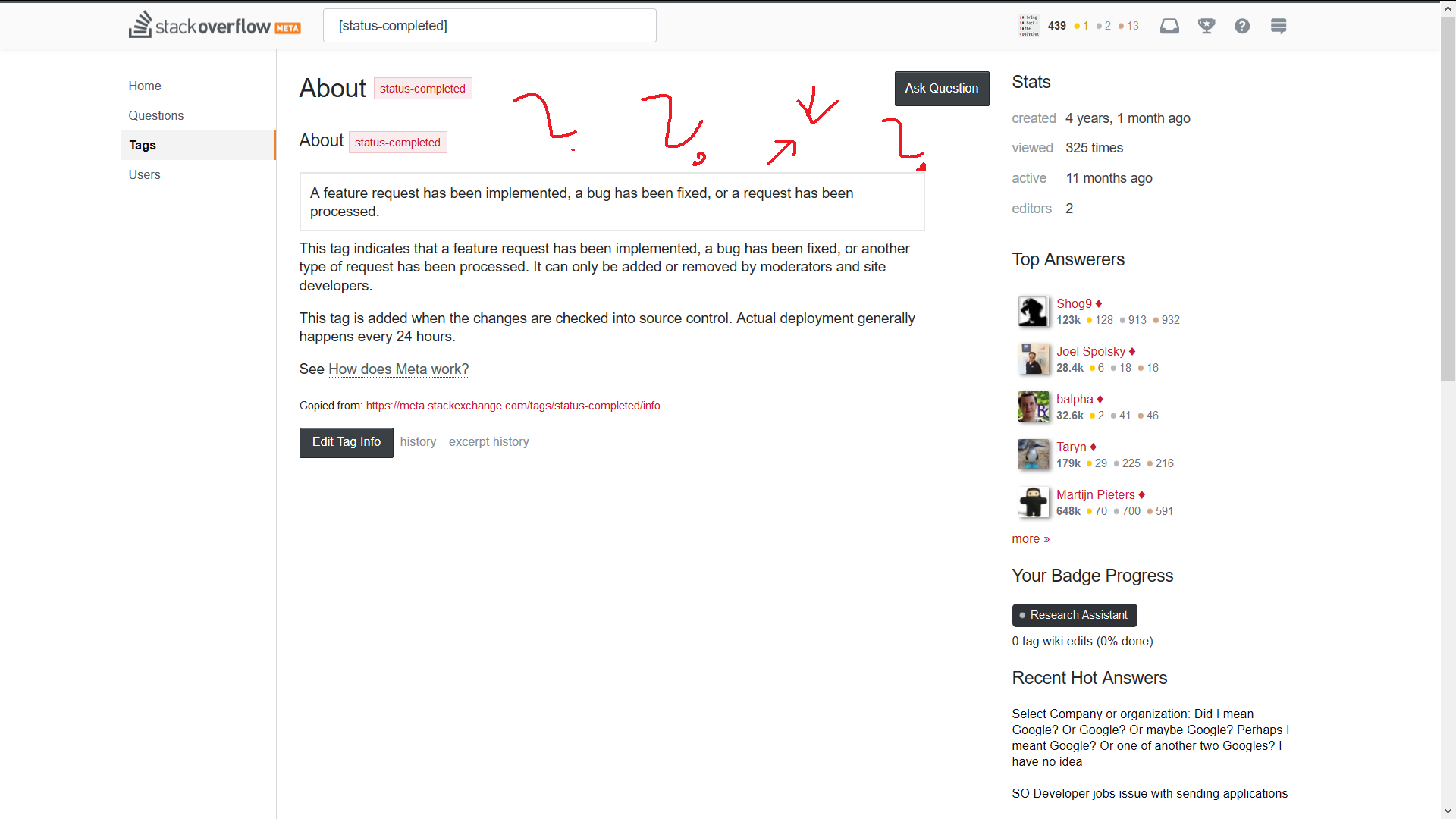Click the Ask Question button
The width and height of the screenshot is (1456, 819).
[941, 89]
